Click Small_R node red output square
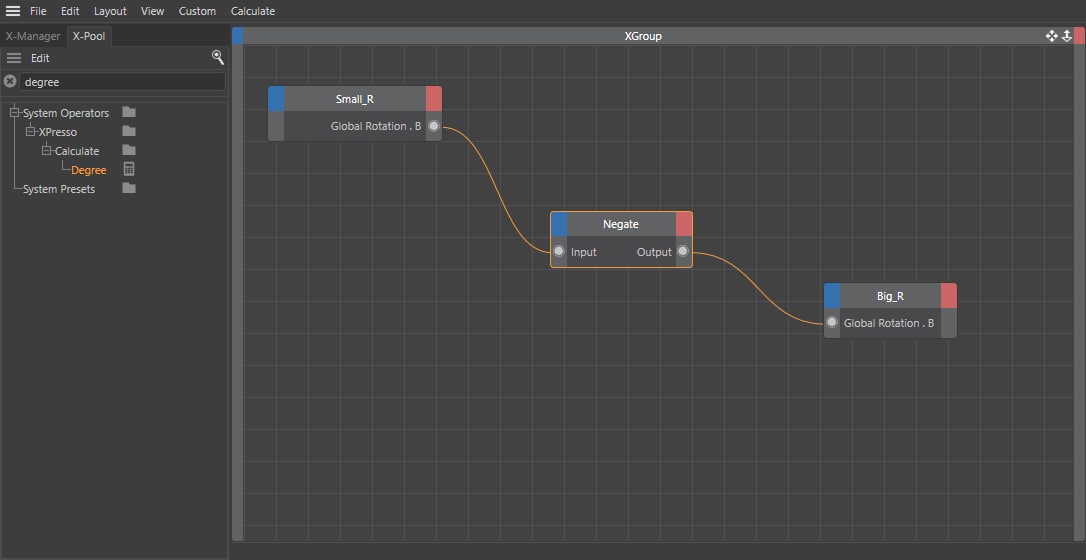1086x560 pixels. (x=434, y=99)
